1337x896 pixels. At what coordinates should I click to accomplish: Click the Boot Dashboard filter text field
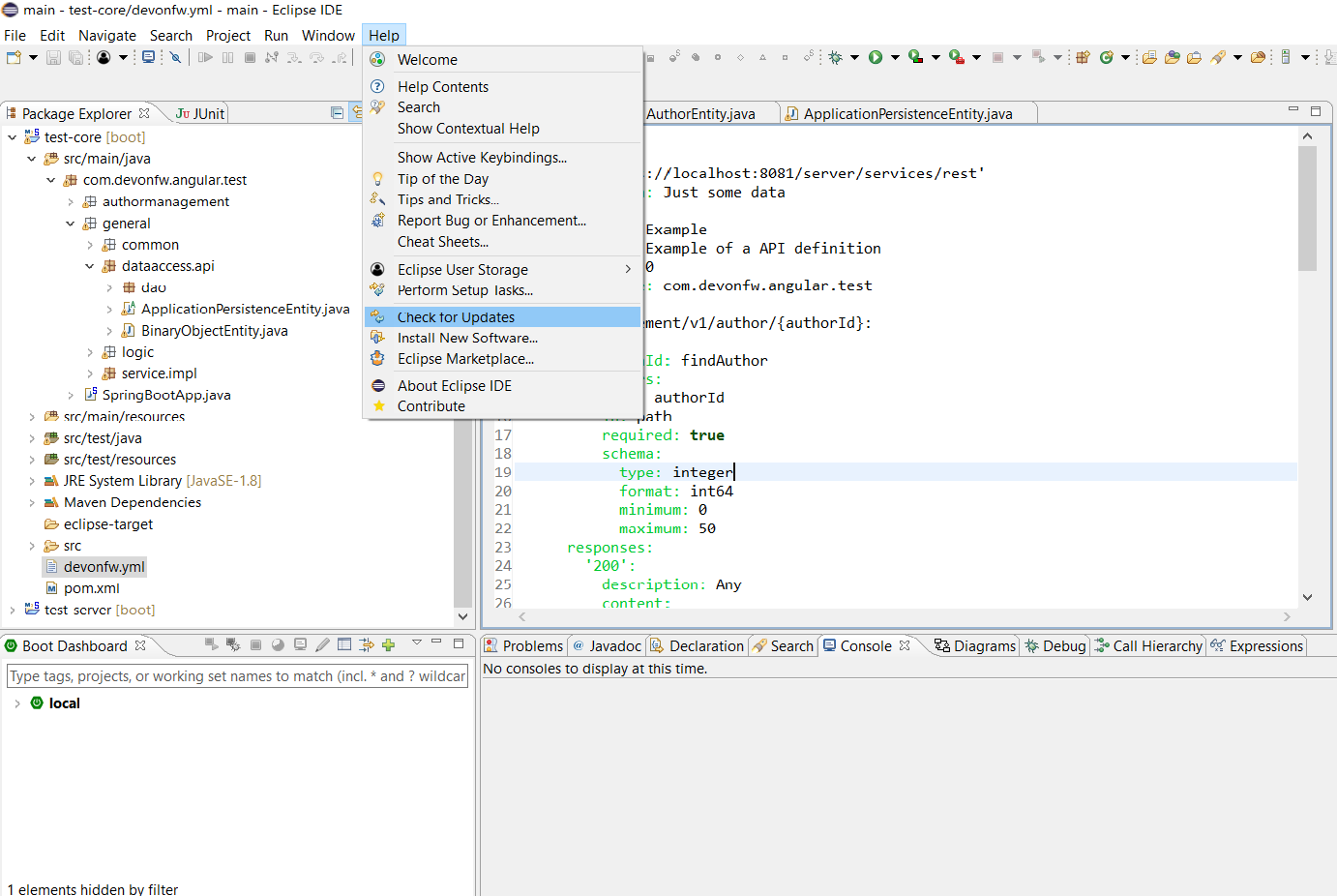[237, 676]
